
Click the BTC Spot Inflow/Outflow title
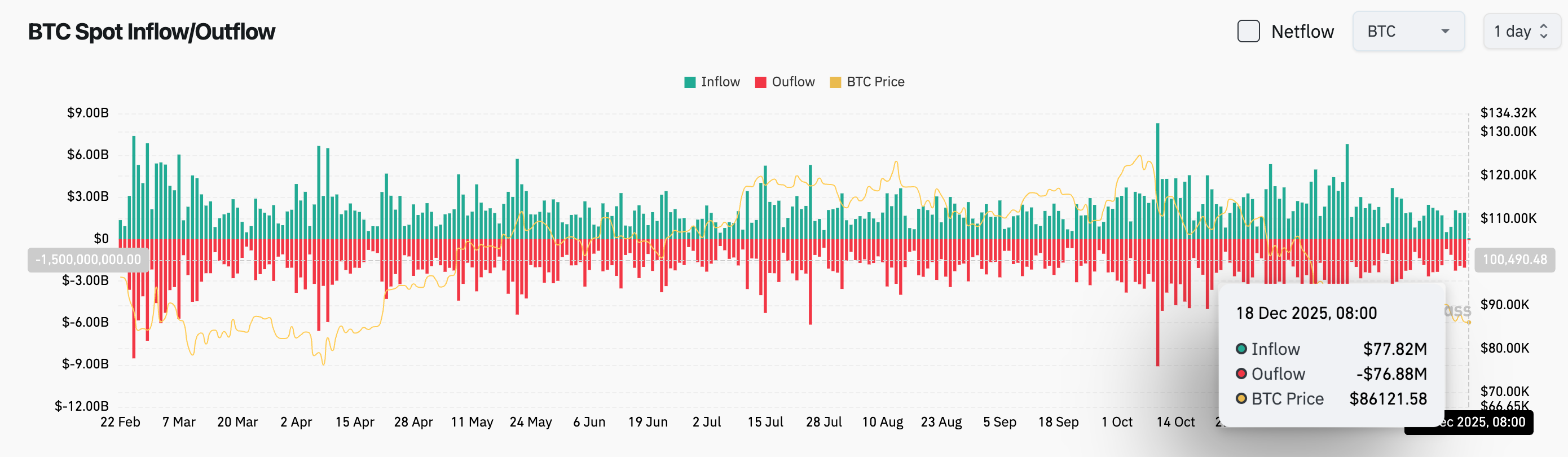[x=152, y=31]
